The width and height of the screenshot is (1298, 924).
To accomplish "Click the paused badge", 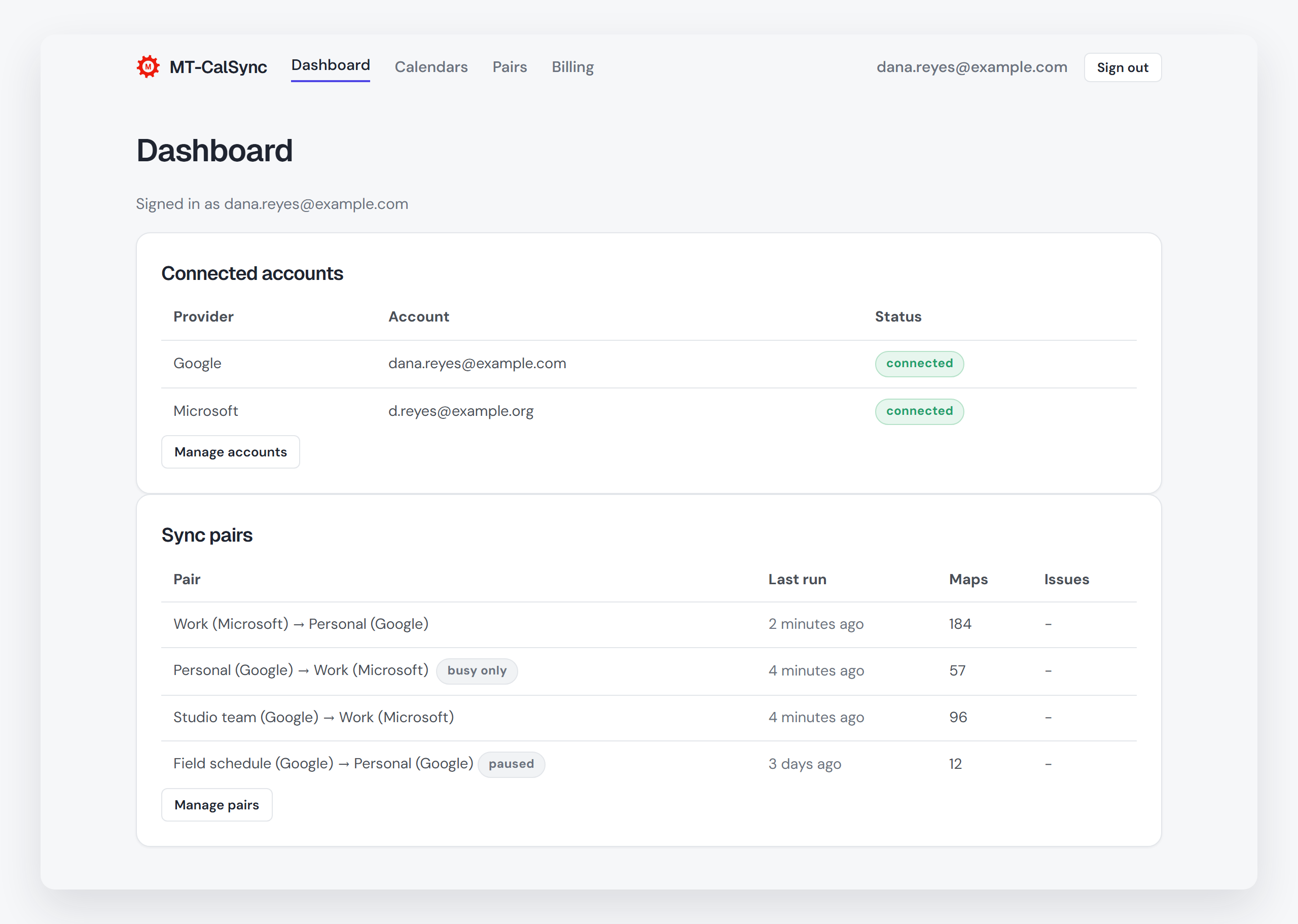I will [x=511, y=764].
